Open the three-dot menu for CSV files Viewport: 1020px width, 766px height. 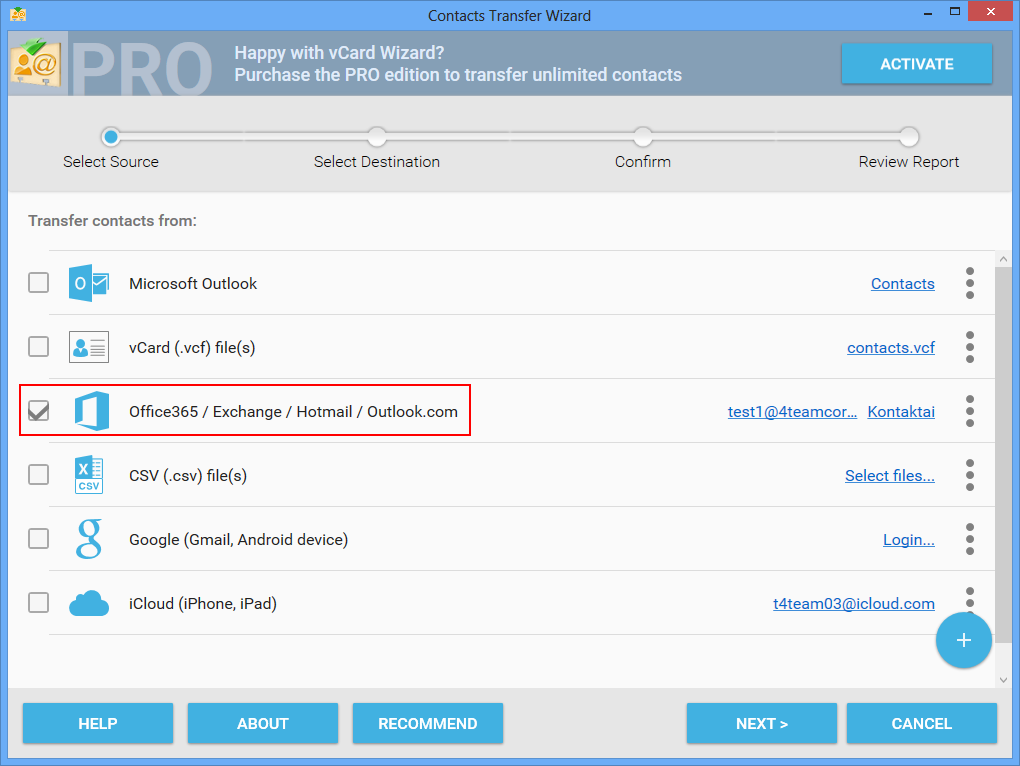(x=970, y=475)
